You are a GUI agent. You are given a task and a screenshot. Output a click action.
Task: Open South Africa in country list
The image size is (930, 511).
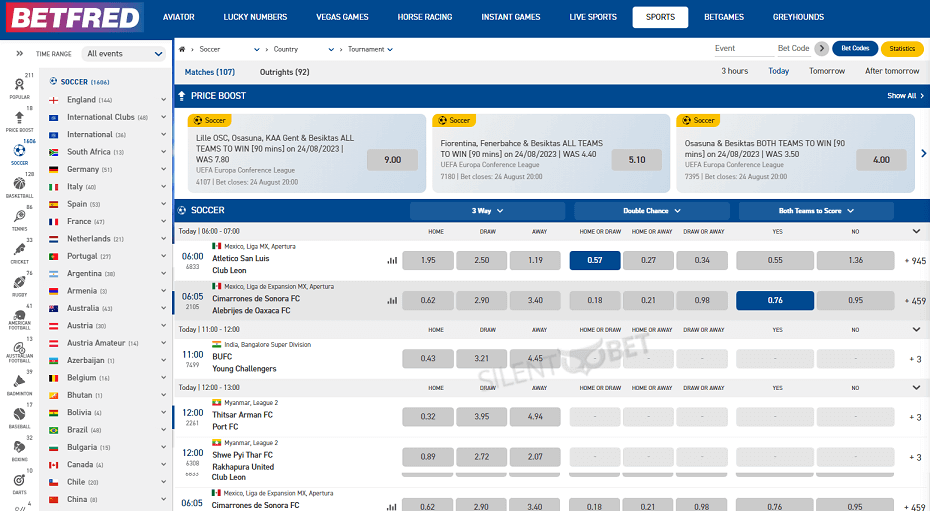coord(107,152)
